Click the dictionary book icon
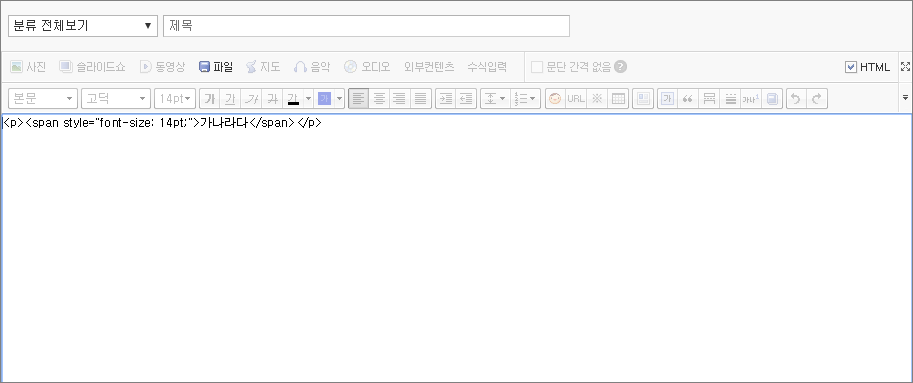913x383 pixels. click(x=772, y=99)
